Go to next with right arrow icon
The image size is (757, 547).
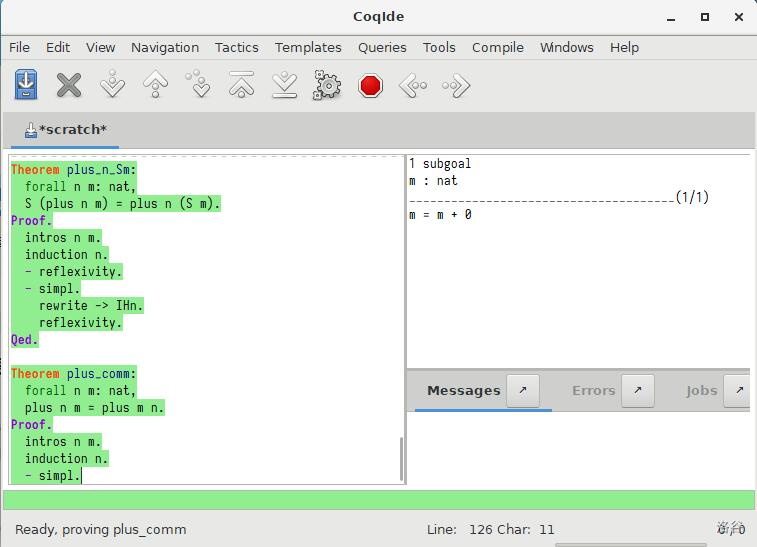(456, 85)
